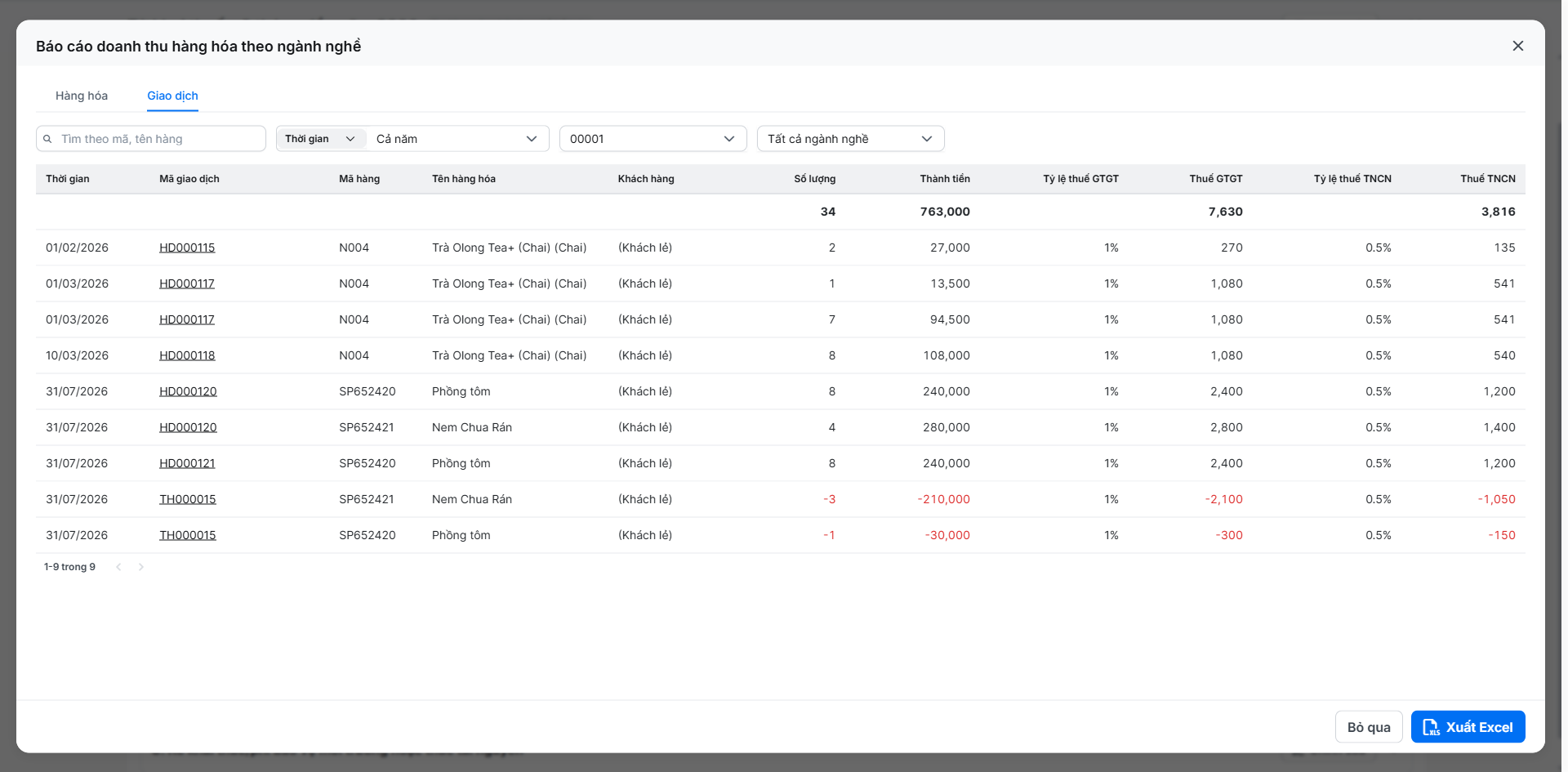Click the TNCN tax value 1,400
The width and height of the screenshot is (1568, 772).
(x=1499, y=427)
